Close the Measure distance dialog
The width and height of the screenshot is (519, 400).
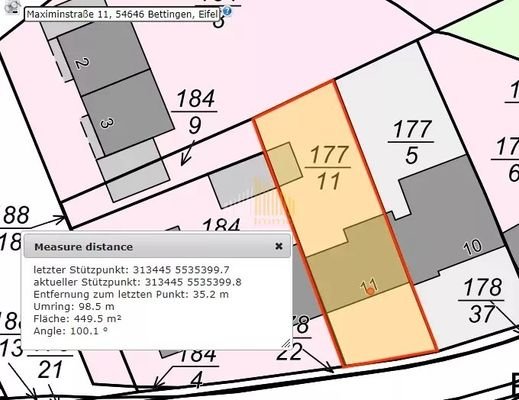click(x=279, y=246)
